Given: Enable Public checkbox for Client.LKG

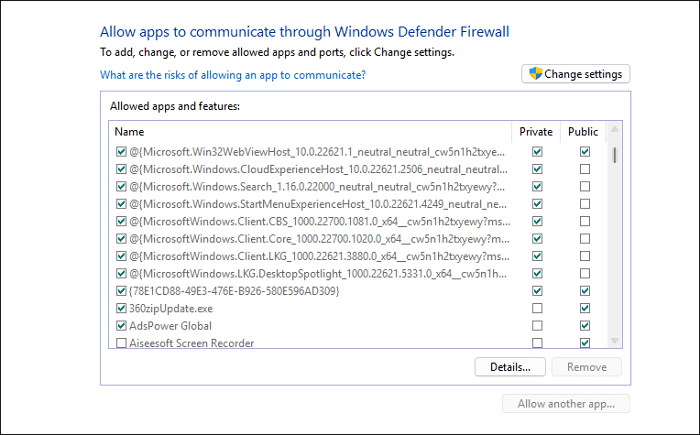Looking at the screenshot, I should pos(585,256).
